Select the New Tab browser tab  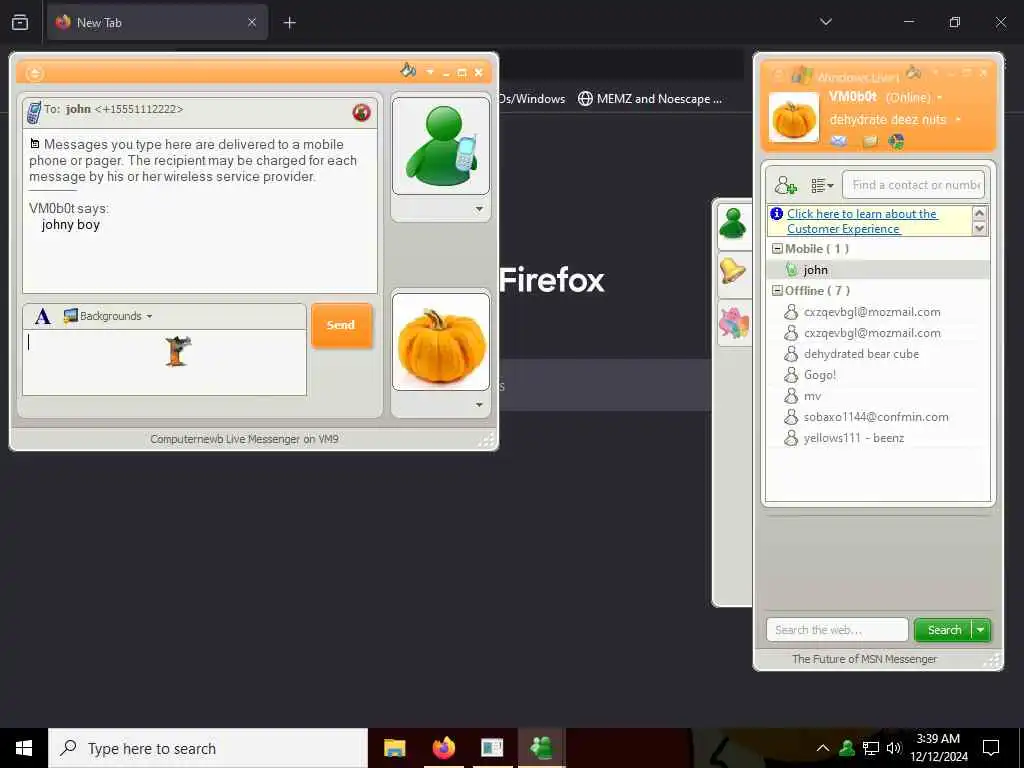pyautogui.click(x=157, y=23)
